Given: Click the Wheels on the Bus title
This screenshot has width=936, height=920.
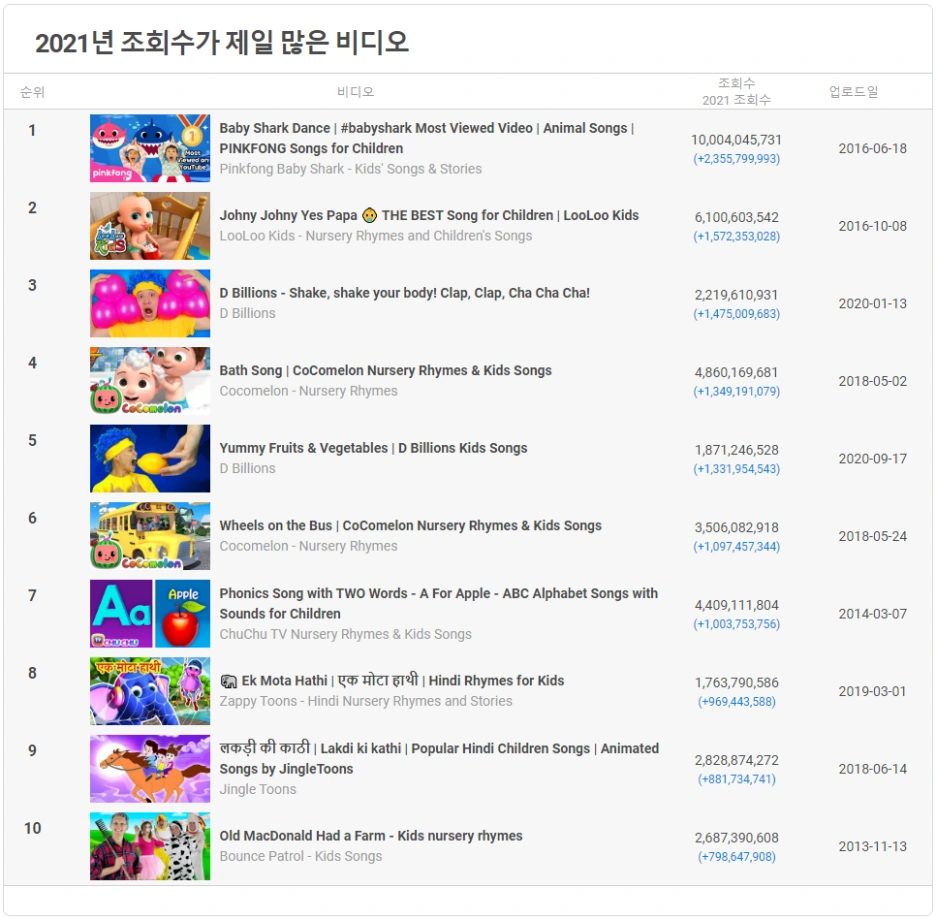Looking at the screenshot, I should tap(410, 526).
